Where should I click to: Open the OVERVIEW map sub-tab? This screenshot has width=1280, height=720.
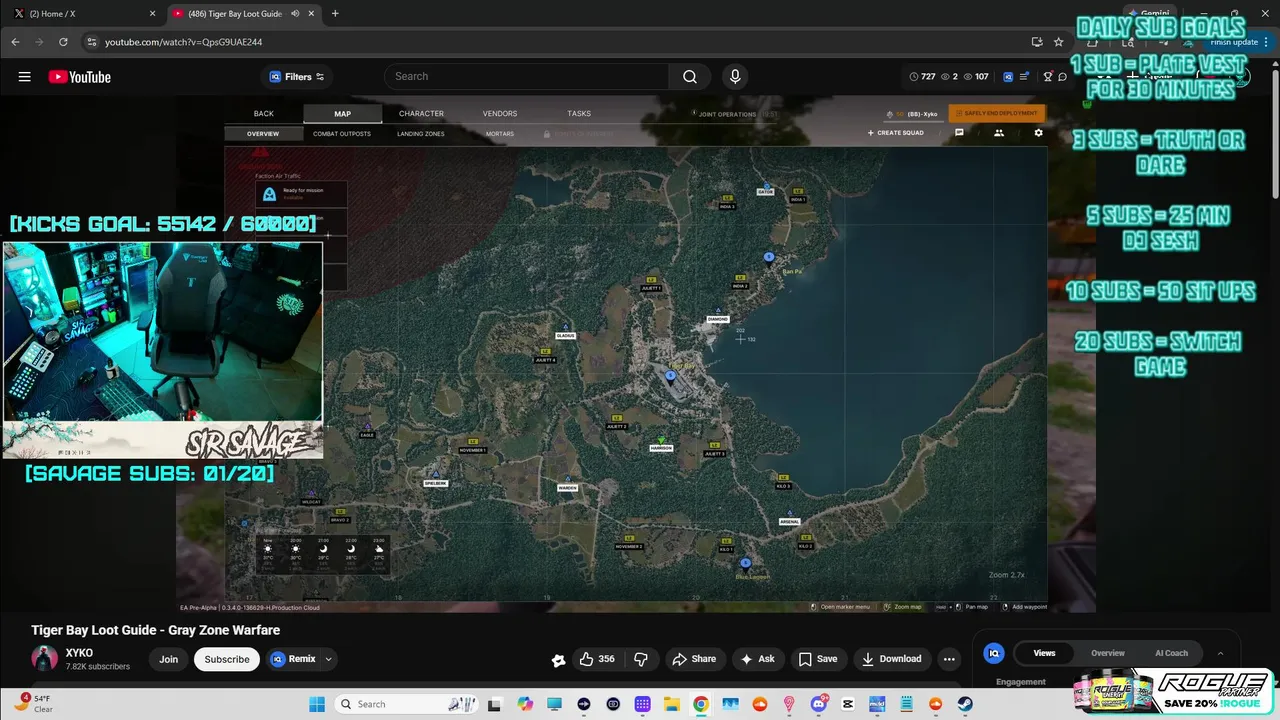263,134
